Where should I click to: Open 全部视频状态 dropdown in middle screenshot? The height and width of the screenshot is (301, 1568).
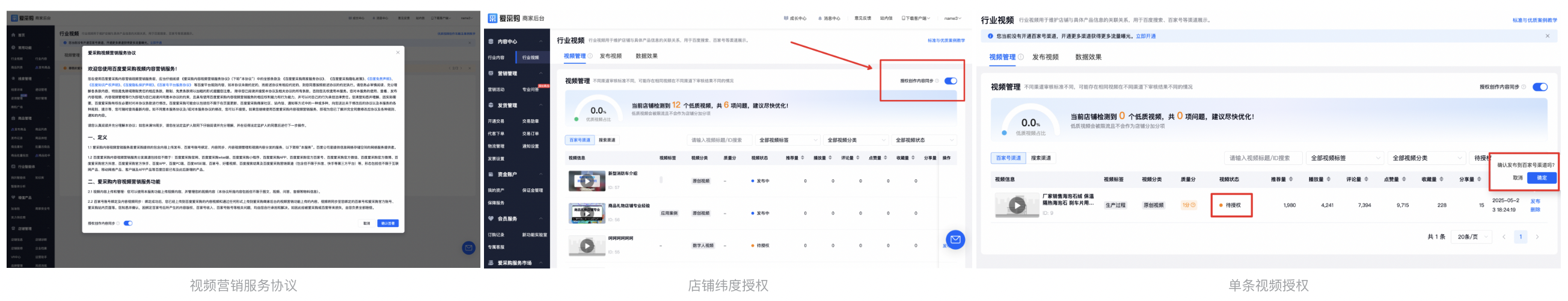[924, 140]
